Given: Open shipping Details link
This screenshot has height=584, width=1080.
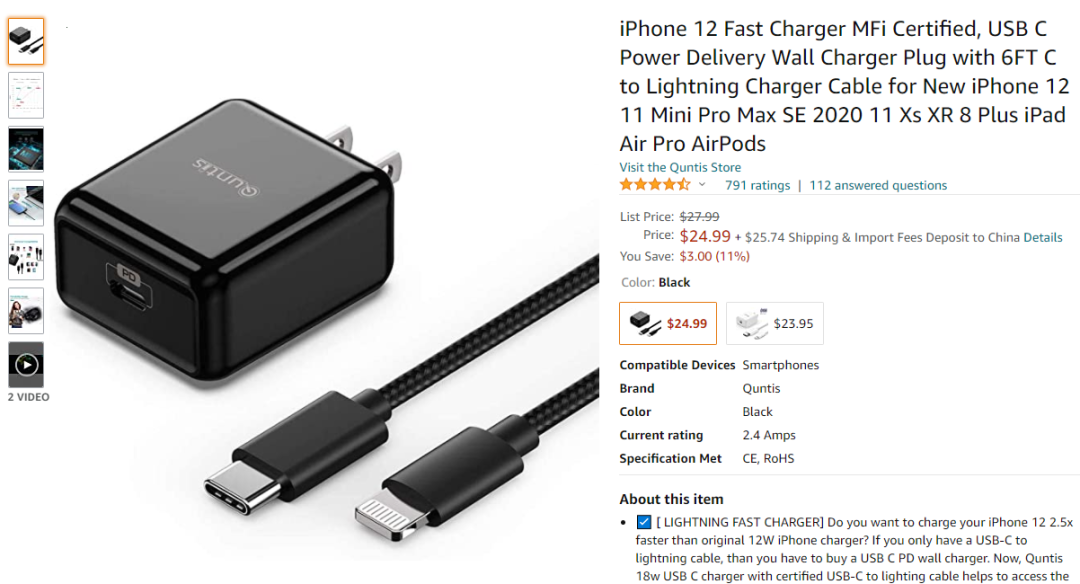Looking at the screenshot, I should pyautogui.click(x=1043, y=238).
